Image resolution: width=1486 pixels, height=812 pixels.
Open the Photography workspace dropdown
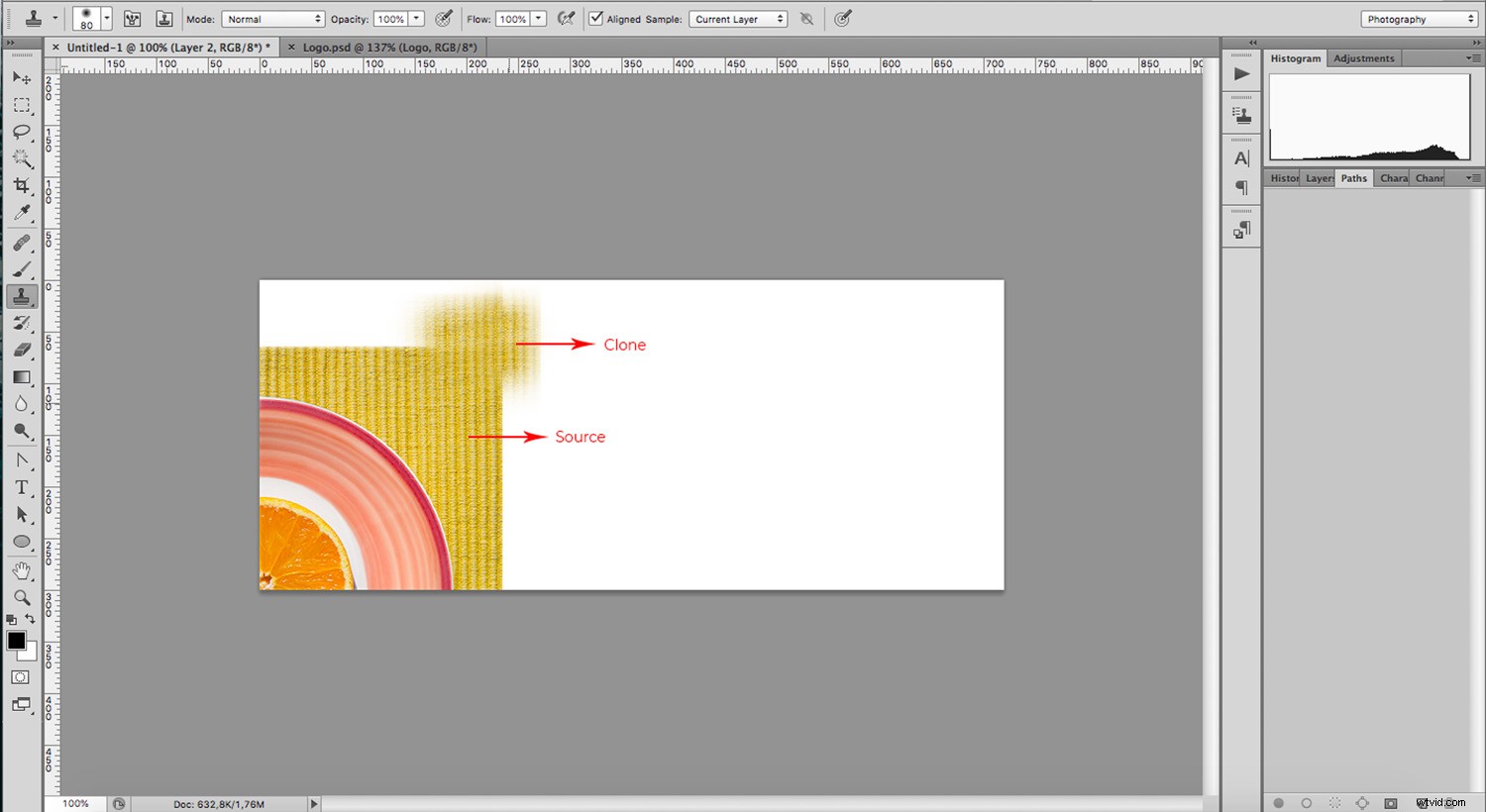click(x=1418, y=18)
